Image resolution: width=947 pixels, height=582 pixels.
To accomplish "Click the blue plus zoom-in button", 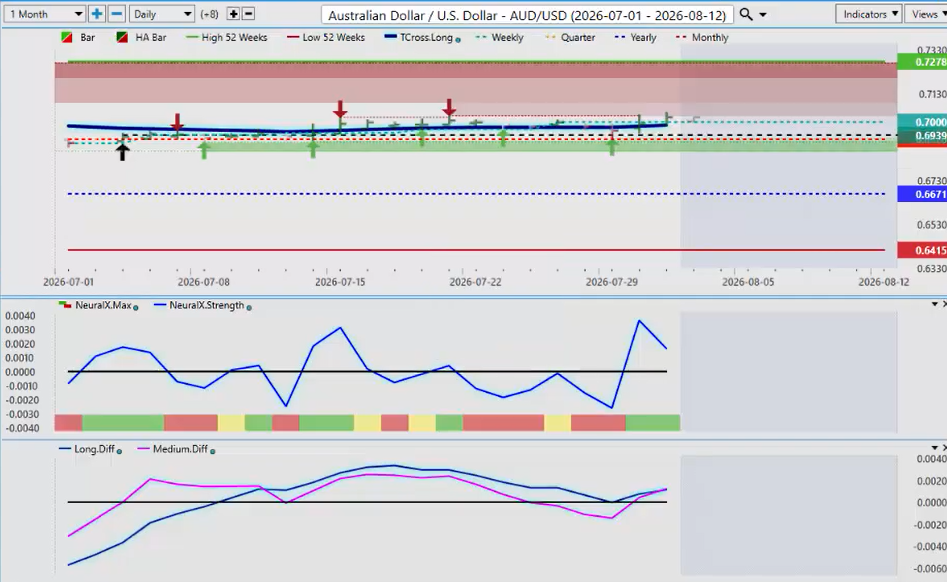I will (97, 14).
